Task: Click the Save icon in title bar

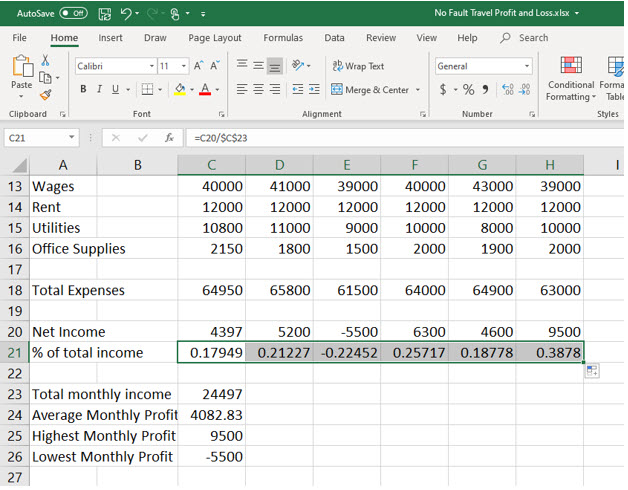Action: 105,14
